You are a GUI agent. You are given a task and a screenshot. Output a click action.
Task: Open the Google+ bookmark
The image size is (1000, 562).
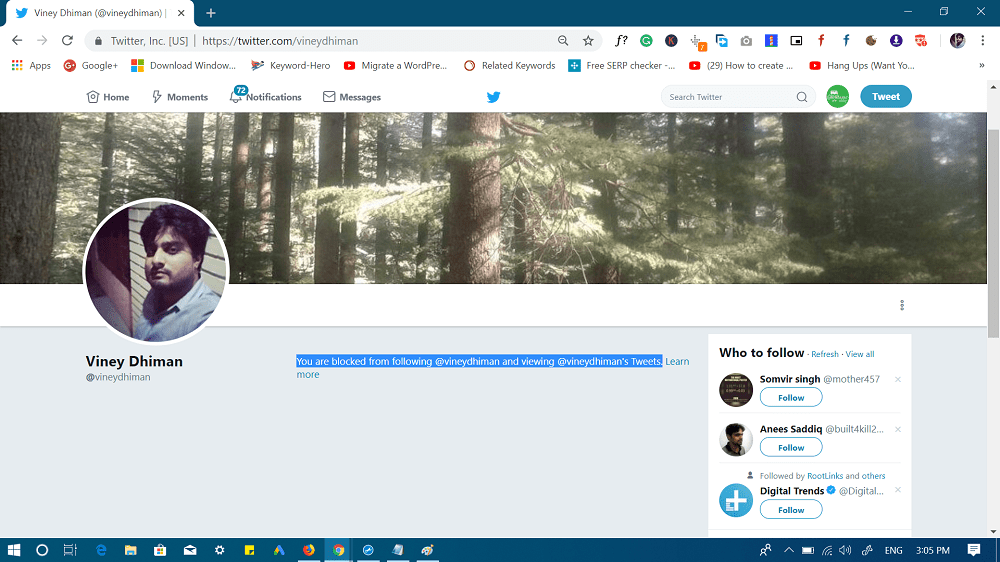tap(91, 65)
